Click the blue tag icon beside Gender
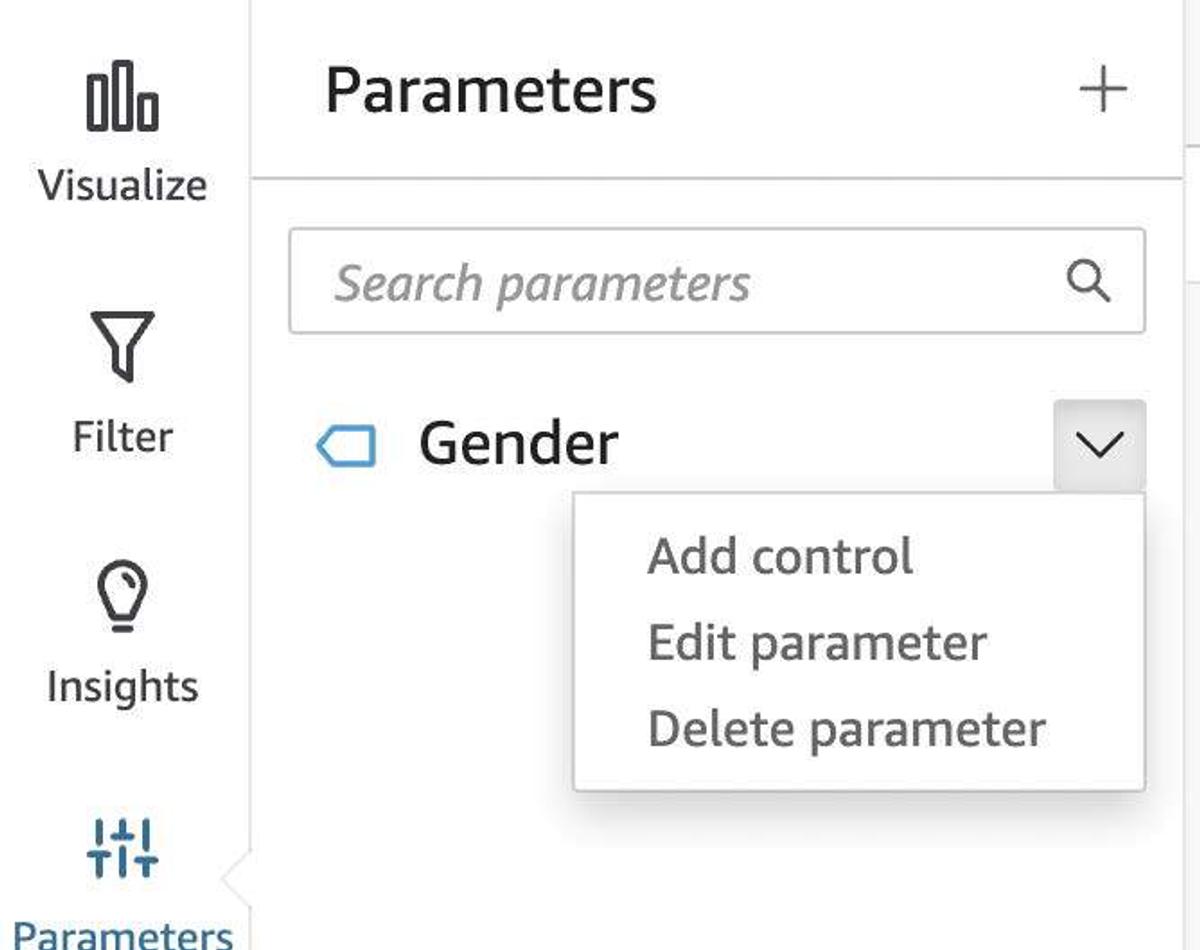 pos(346,446)
